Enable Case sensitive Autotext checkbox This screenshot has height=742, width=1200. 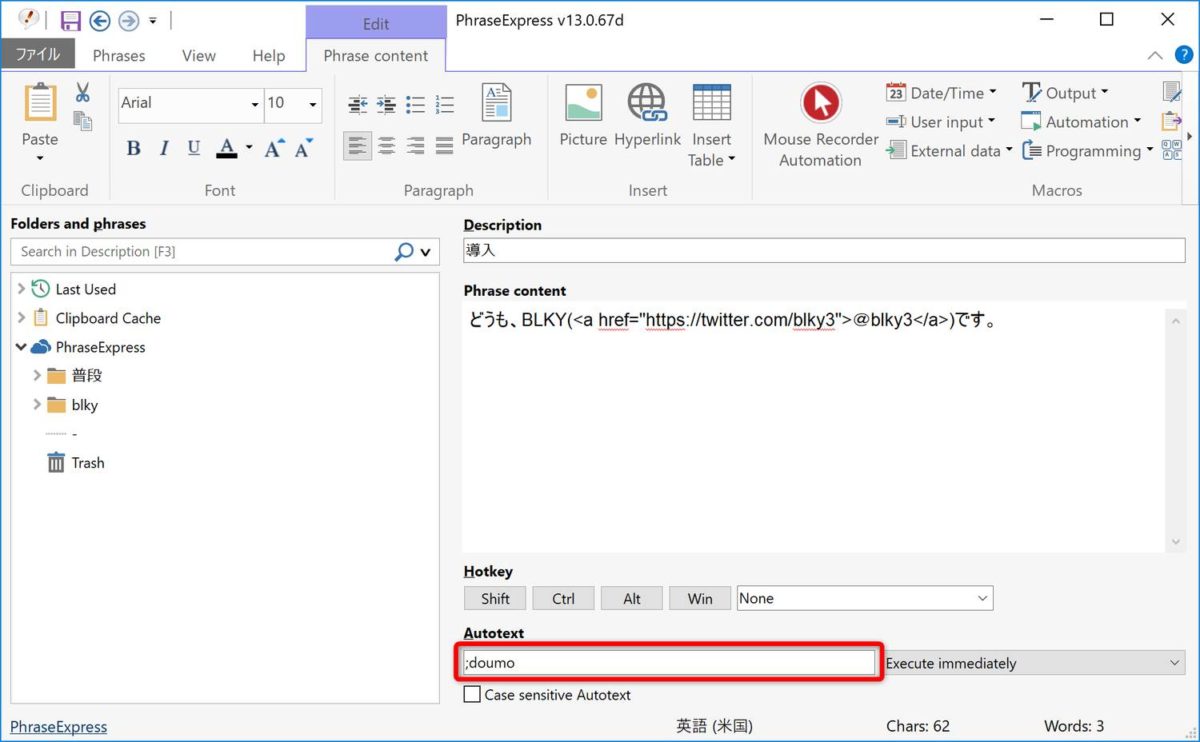click(x=472, y=694)
